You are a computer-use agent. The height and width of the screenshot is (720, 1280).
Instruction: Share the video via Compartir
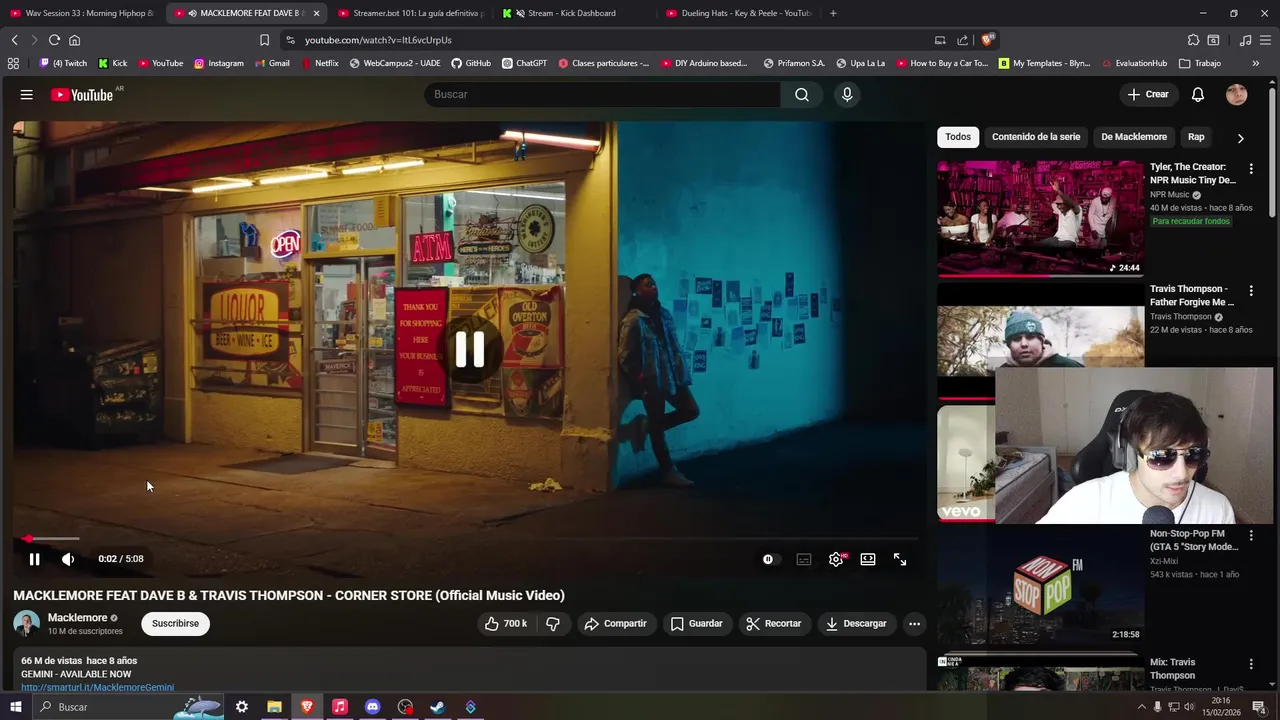(x=615, y=623)
